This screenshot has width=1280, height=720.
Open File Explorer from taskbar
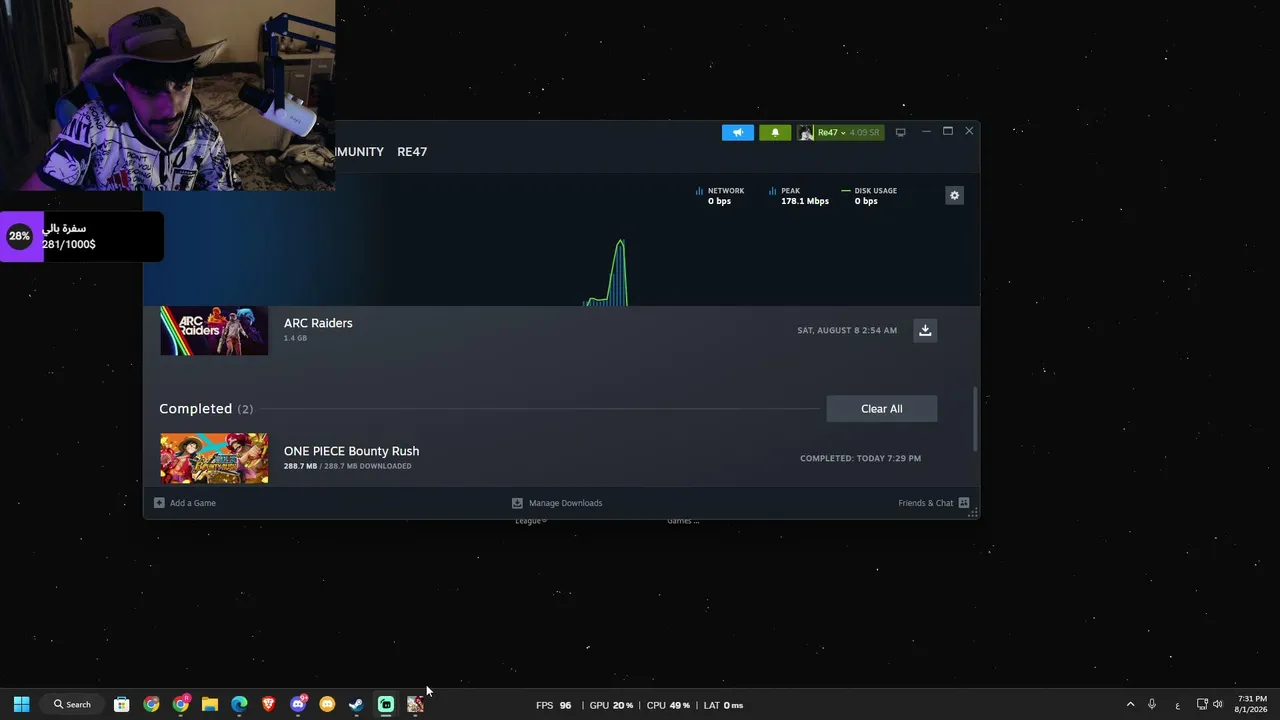[x=210, y=705]
